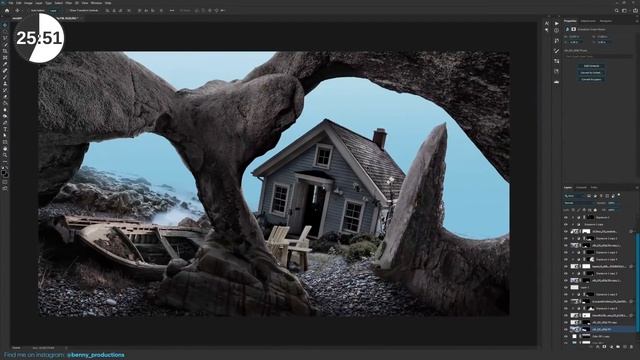The width and height of the screenshot is (640, 360).
Task: Open the Layers panel flyout menu
Action: (x=637, y=188)
